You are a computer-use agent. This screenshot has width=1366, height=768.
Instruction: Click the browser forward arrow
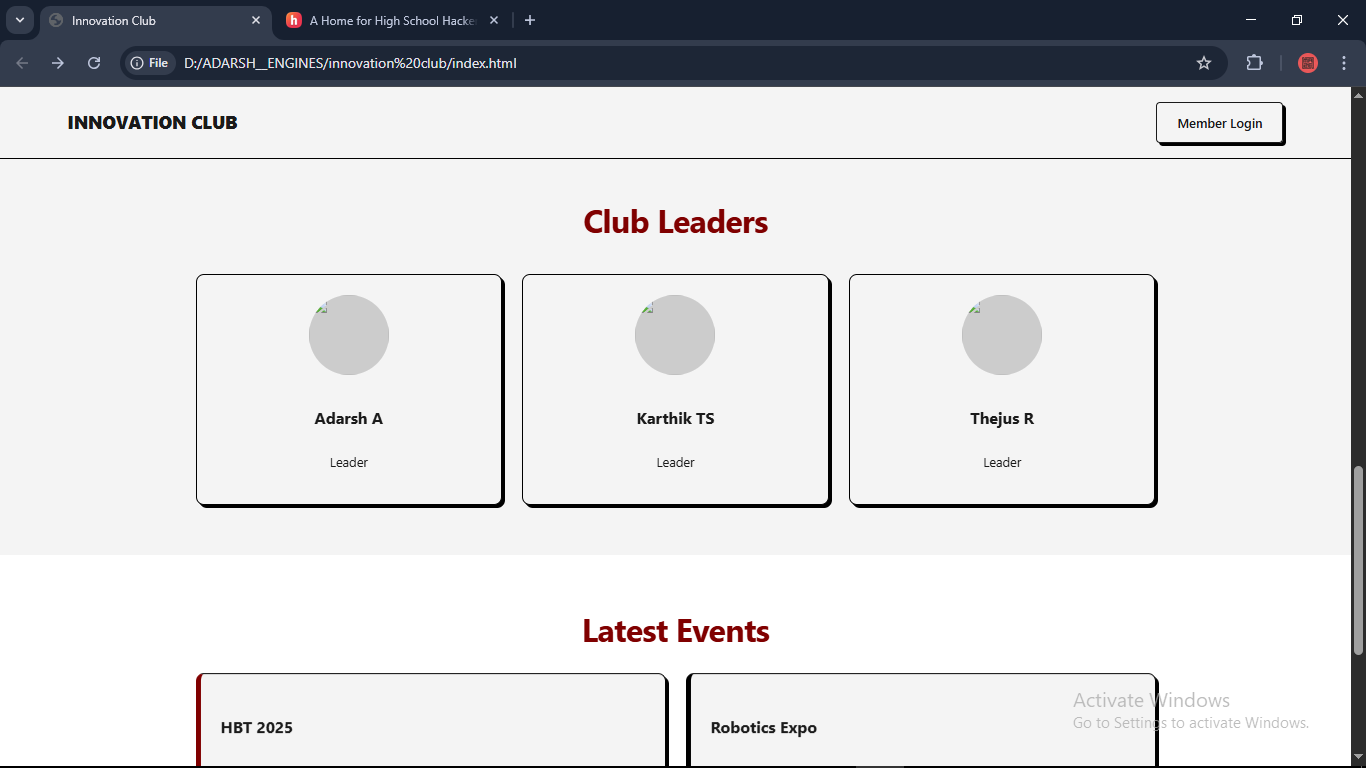coord(58,63)
